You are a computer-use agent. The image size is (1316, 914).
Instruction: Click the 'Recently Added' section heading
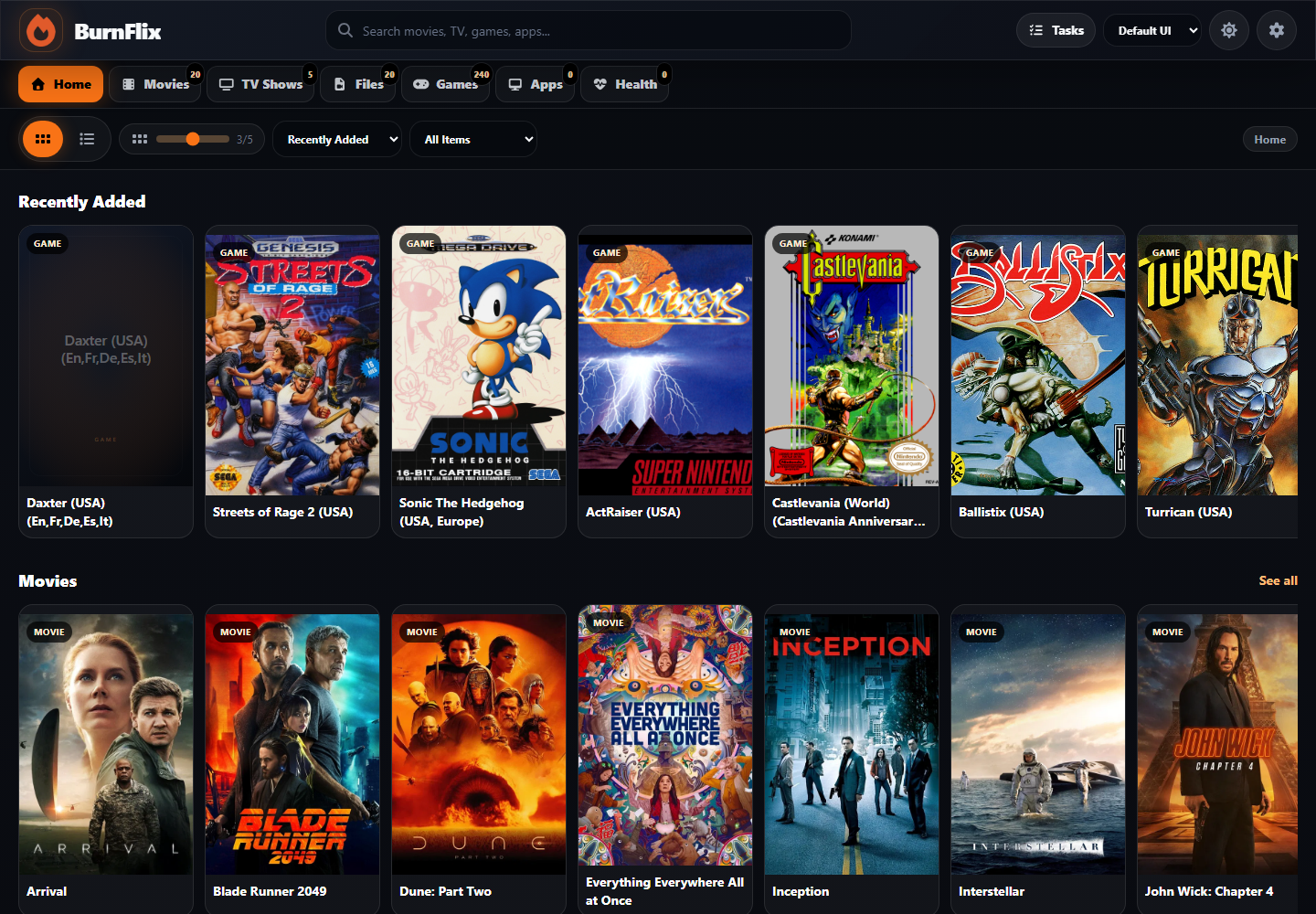click(x=82, y=202)
